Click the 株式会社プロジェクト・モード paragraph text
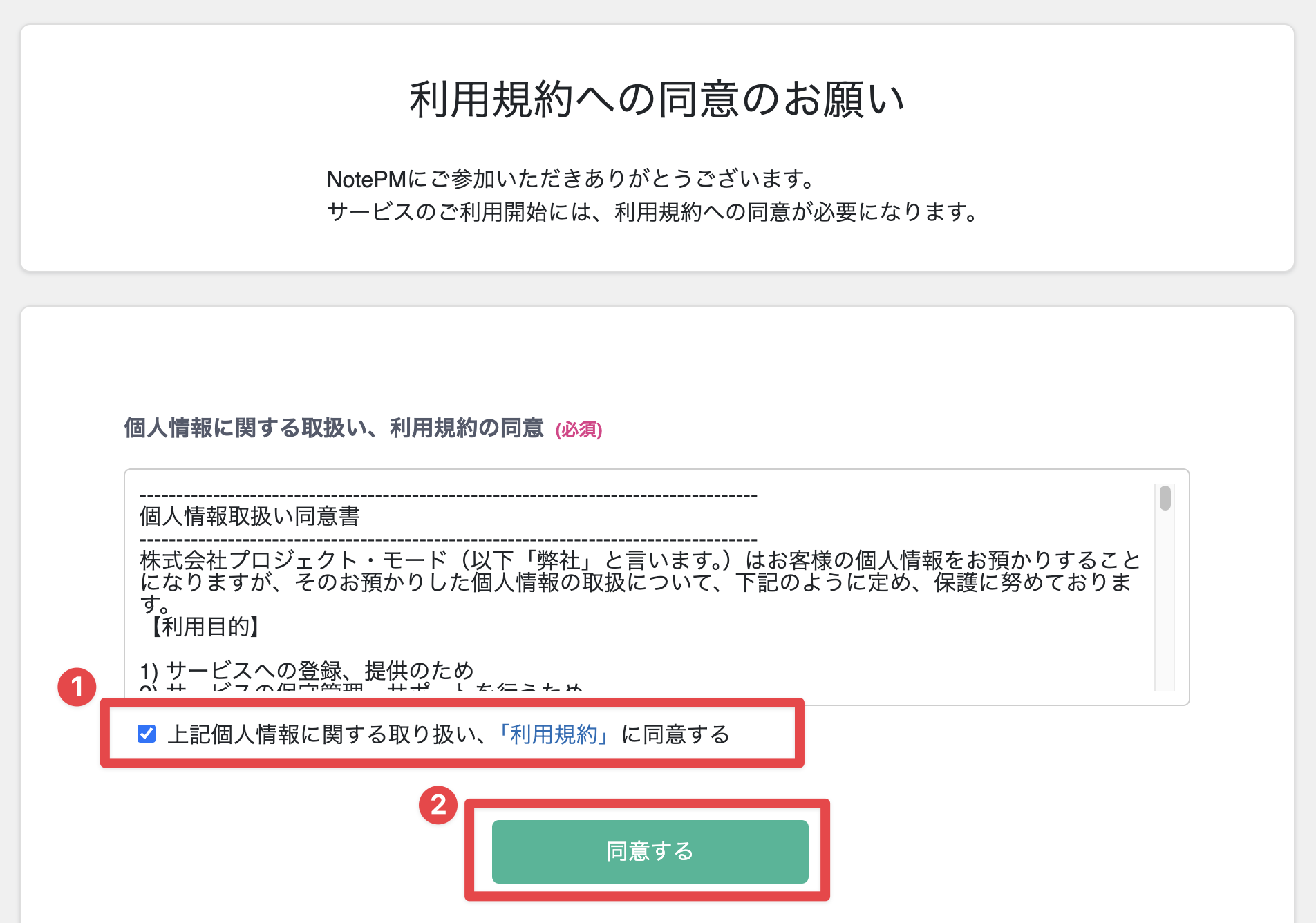 pos(639,571)
